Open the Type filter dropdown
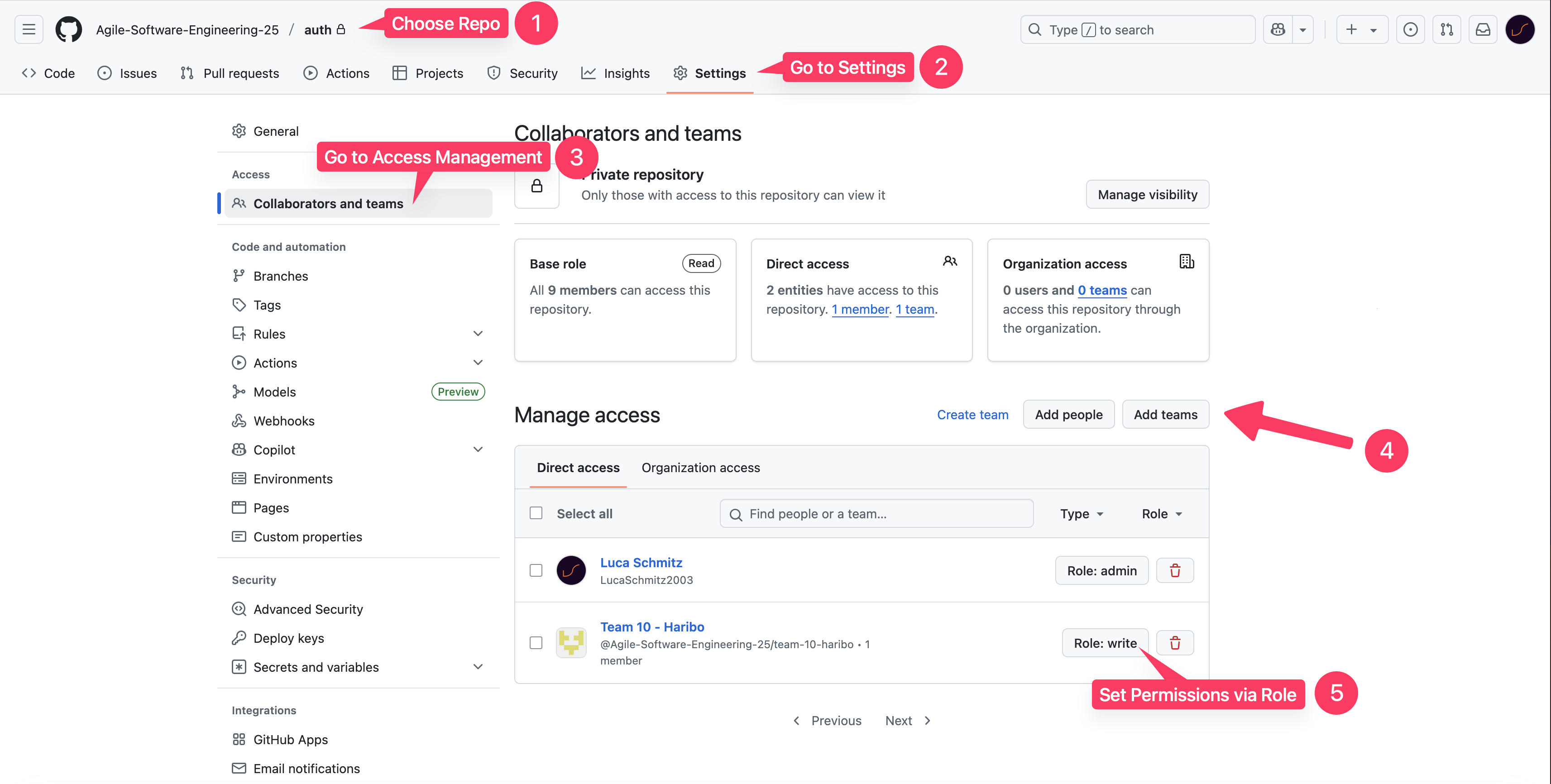Viewport: 1551px width, 784px height. click(1082, 514)
